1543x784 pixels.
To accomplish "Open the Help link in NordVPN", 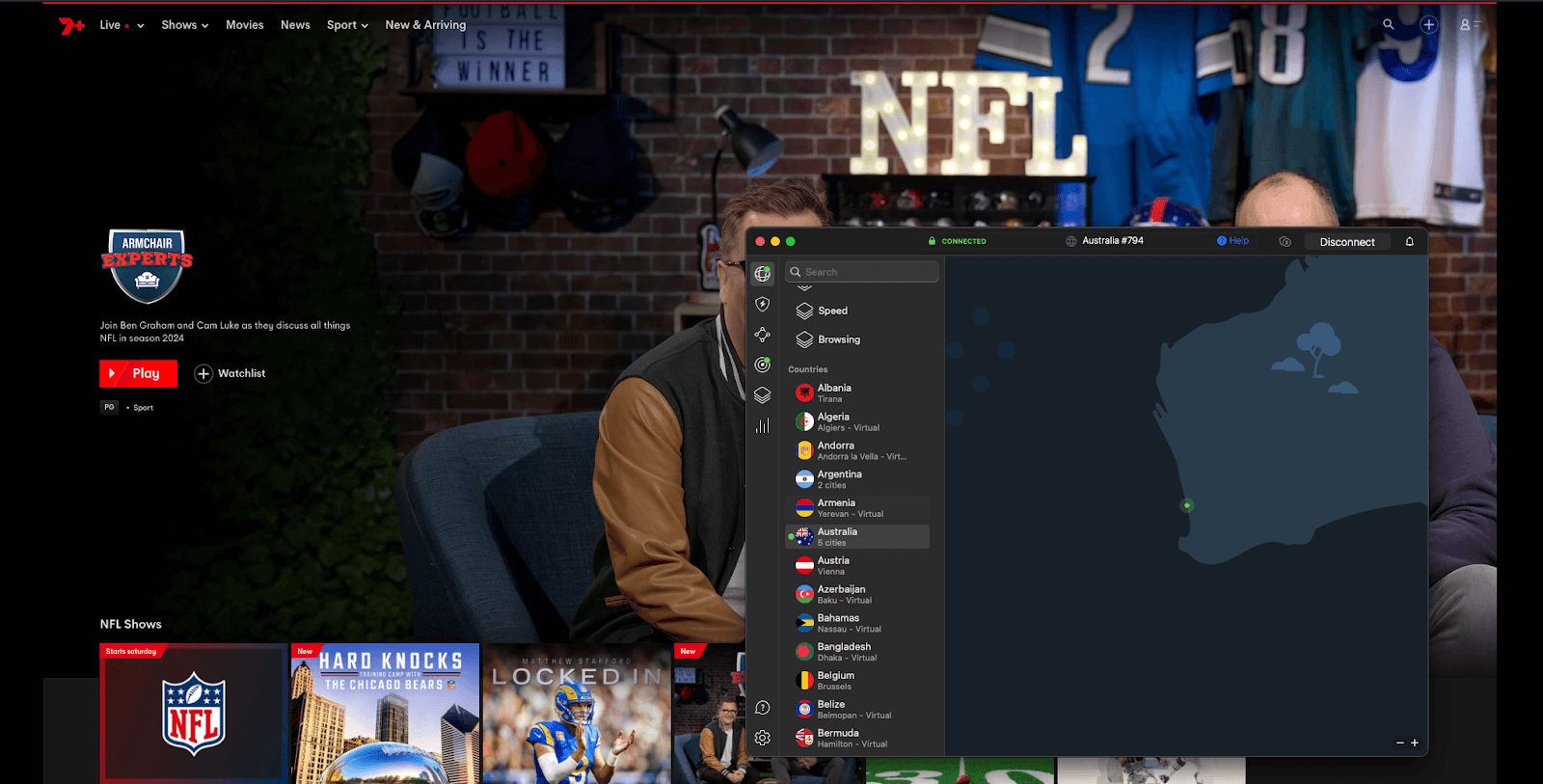I will pos(1232,241).
